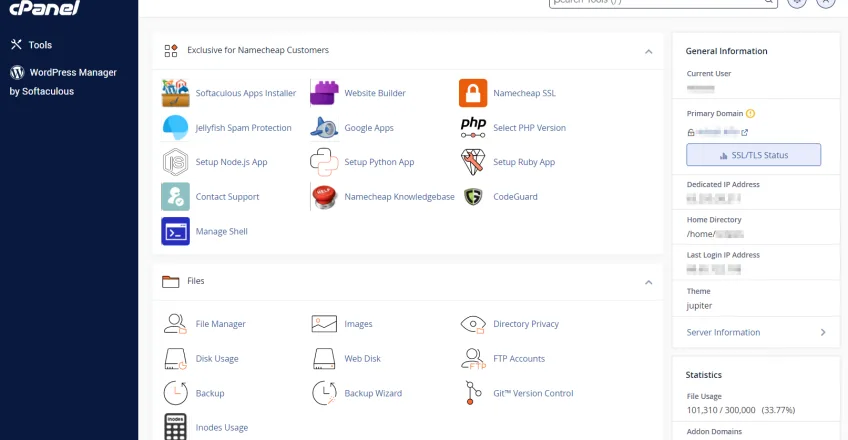Open the Setup Ruby App gem icon

[473, 162]
